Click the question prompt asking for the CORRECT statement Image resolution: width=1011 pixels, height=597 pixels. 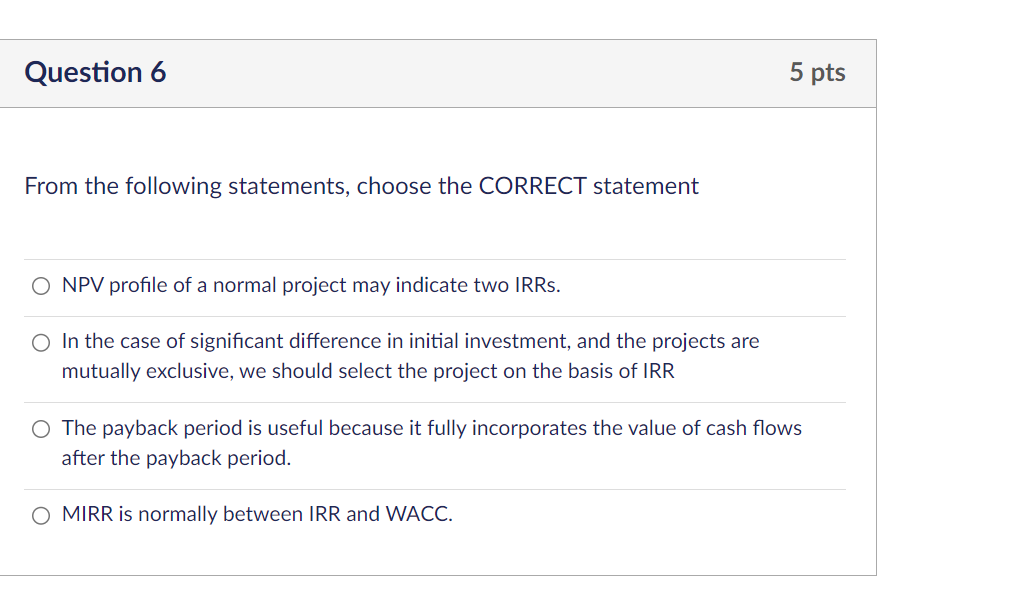360,186
